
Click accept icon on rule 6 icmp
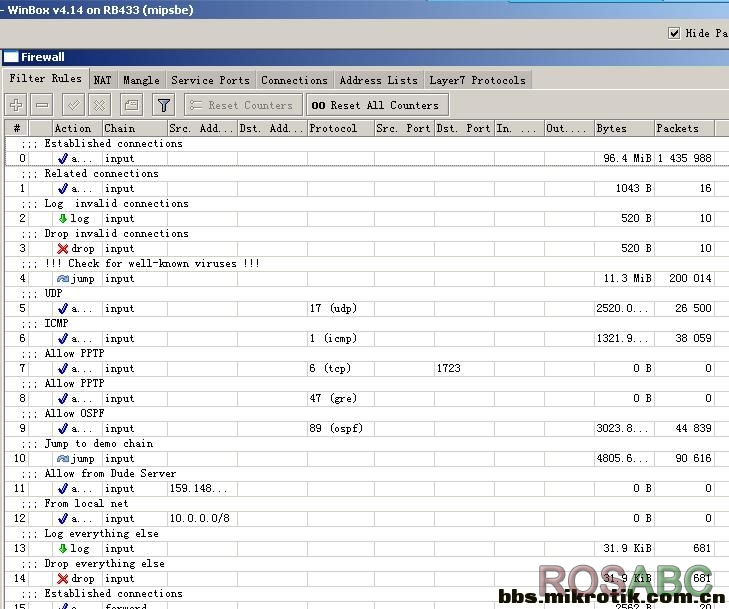tap(63, 338)
